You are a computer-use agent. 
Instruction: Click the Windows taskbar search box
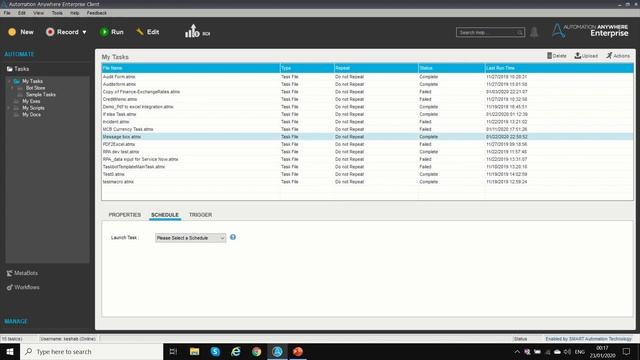pos(91,351)
